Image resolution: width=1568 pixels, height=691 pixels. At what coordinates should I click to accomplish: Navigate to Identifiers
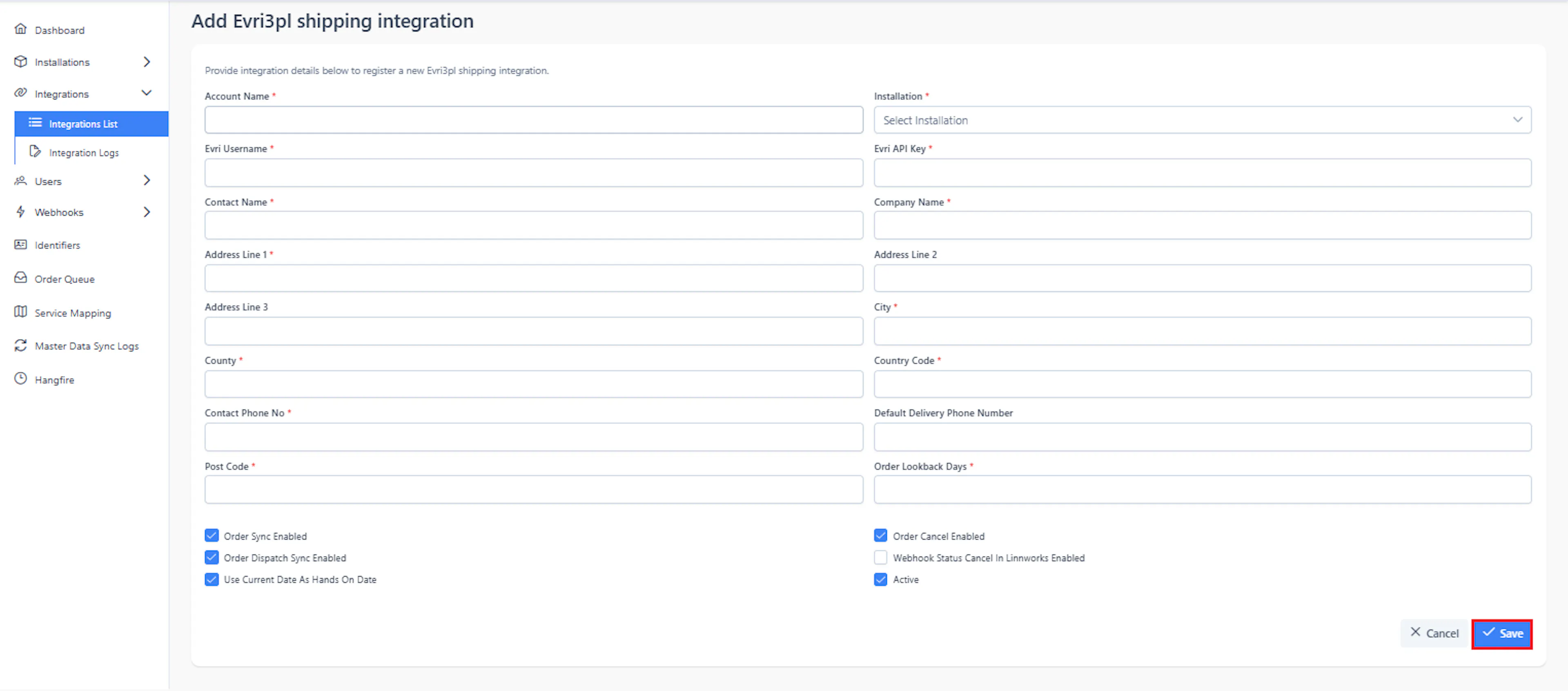point(57,245)
